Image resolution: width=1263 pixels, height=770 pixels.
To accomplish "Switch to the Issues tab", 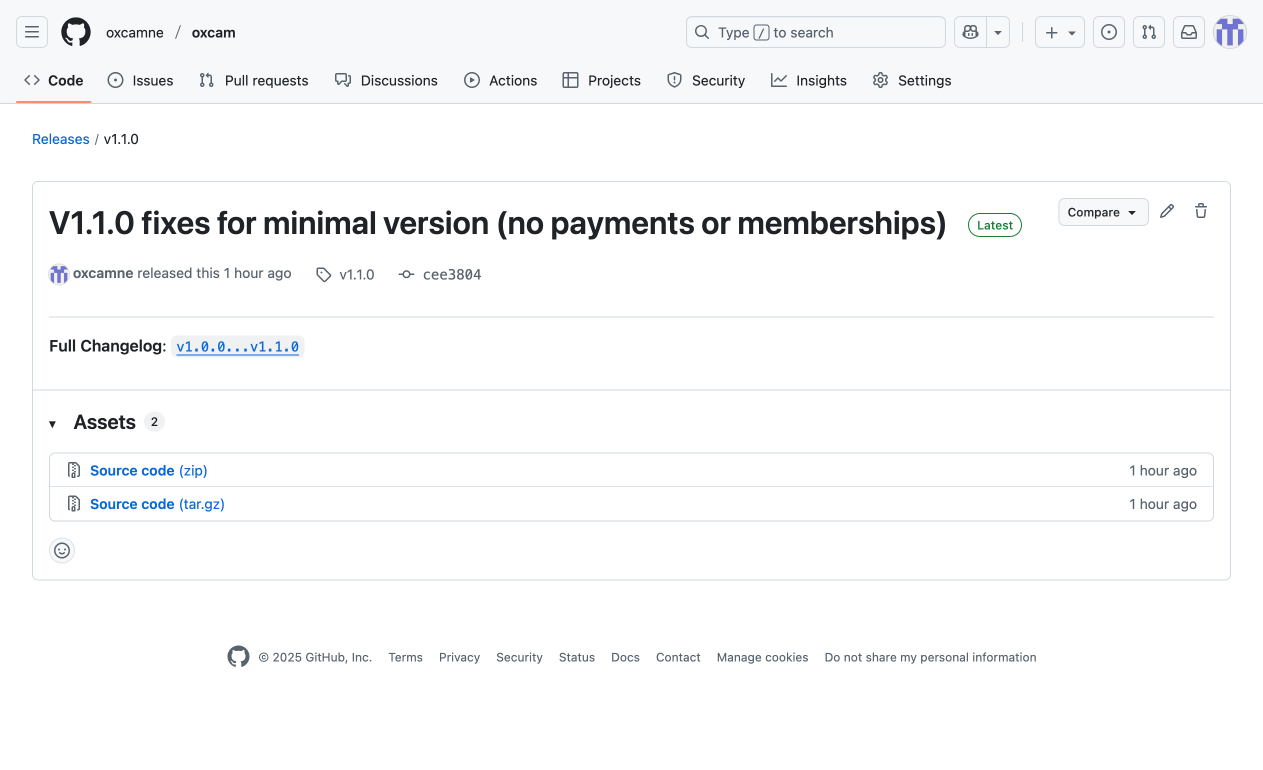I will click(141, 80).
